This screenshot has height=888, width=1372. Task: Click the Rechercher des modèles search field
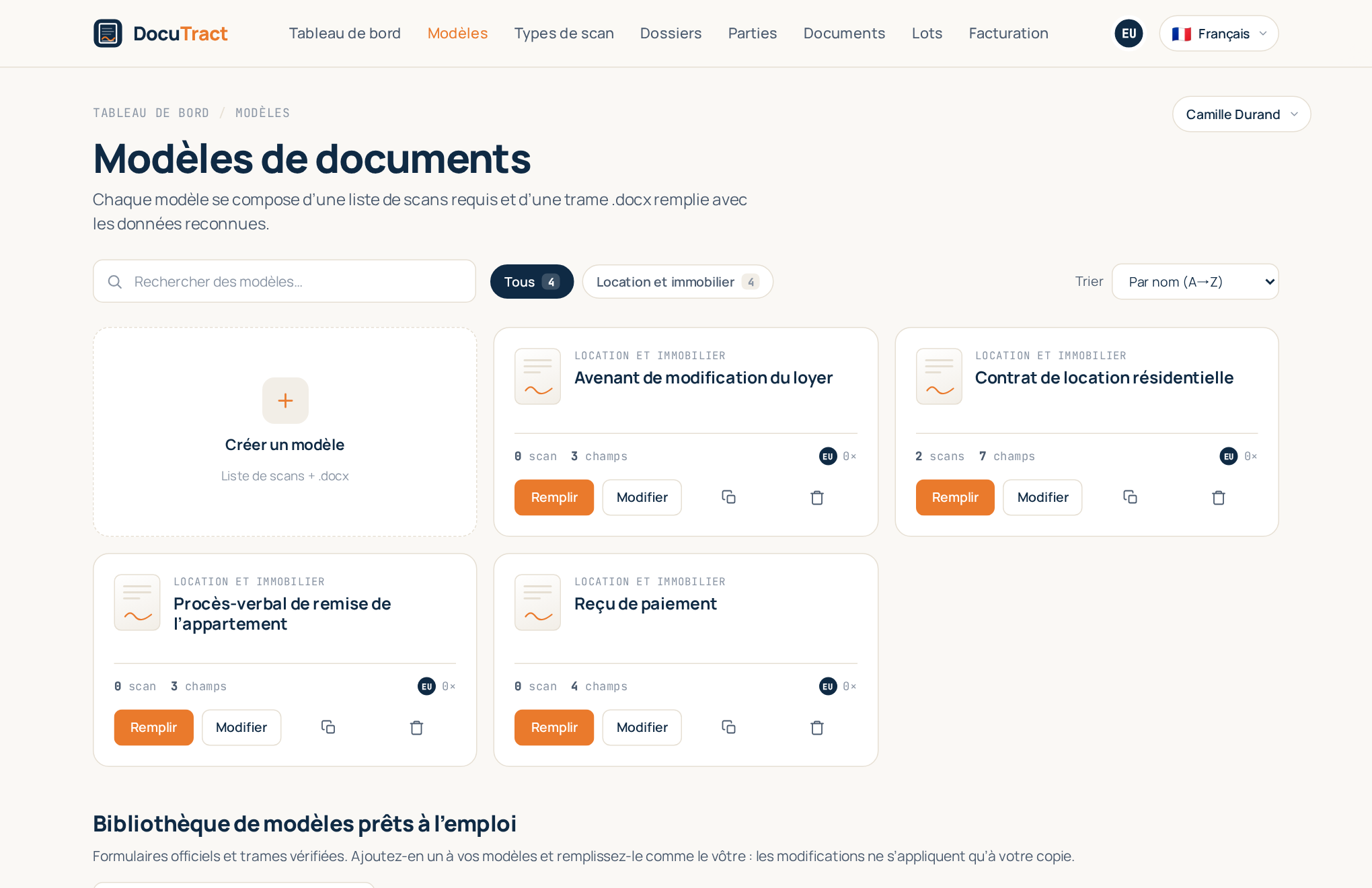(284, 281)
